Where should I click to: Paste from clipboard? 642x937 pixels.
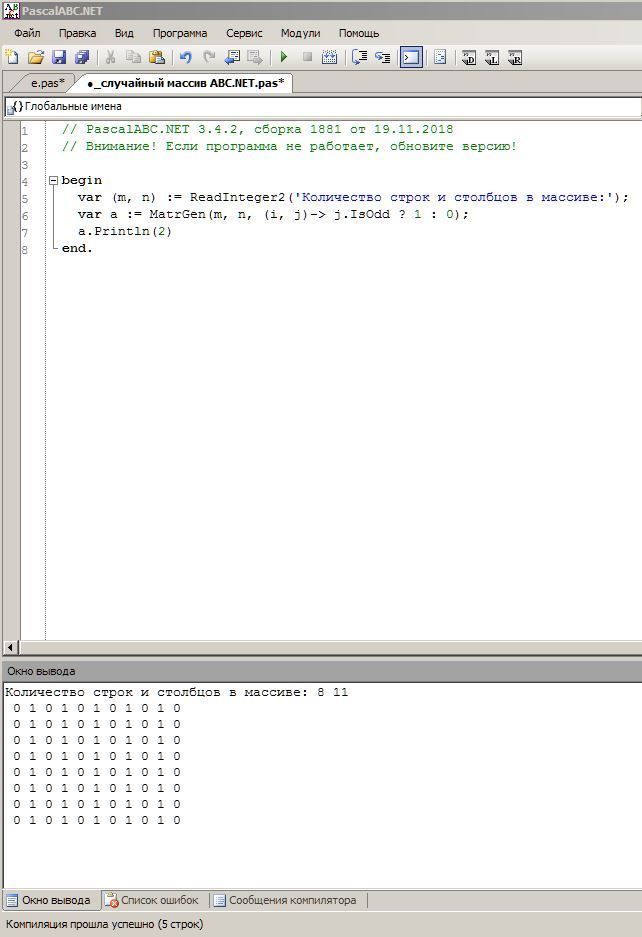point(156,57)
